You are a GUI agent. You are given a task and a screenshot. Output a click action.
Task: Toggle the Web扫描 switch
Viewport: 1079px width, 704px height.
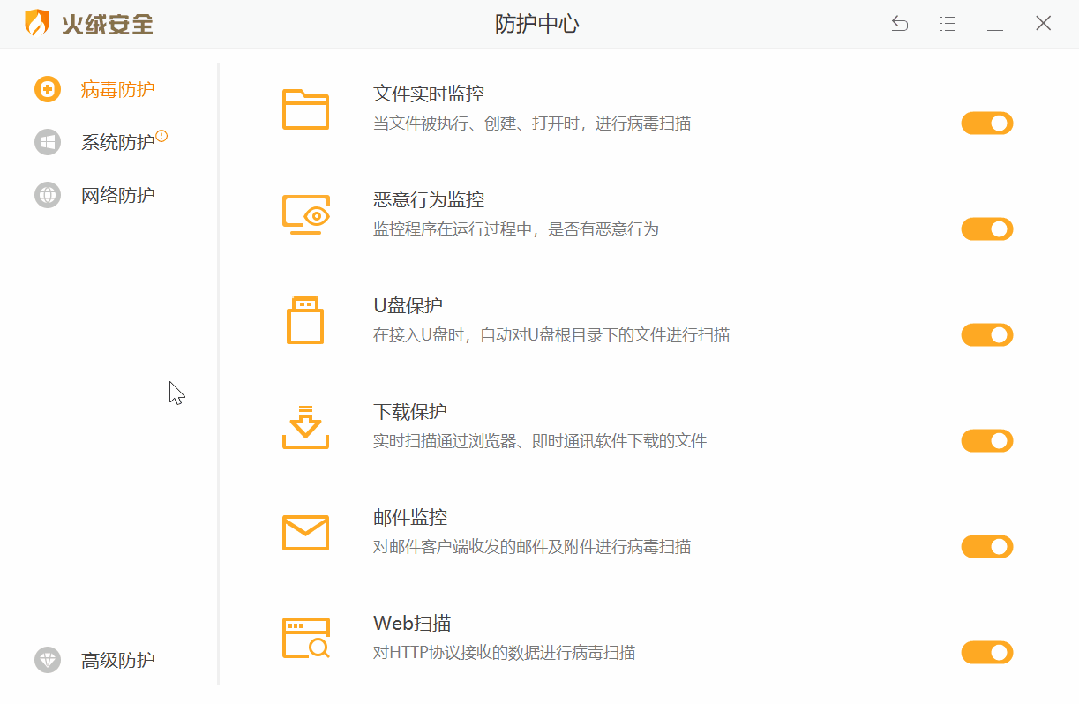click(987, 652)
